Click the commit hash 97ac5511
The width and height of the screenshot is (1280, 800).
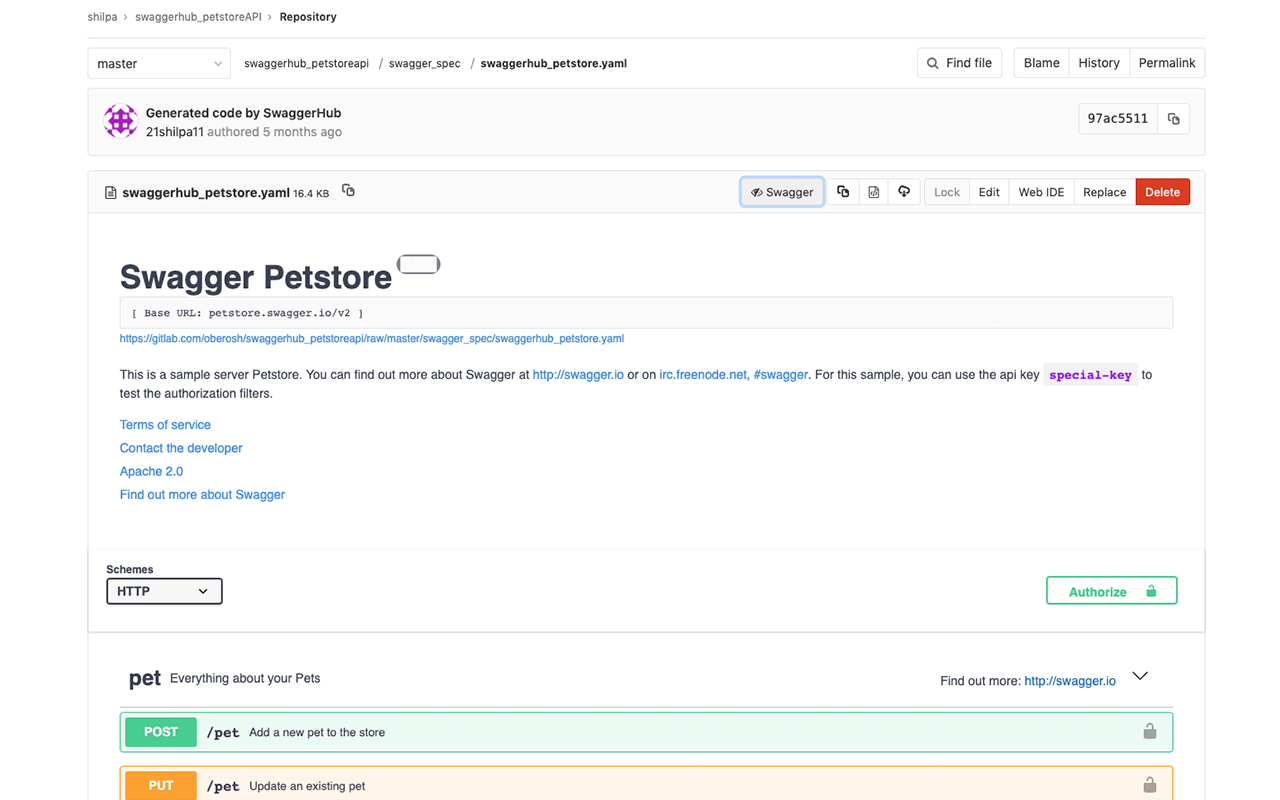[x=1118, y=119]
